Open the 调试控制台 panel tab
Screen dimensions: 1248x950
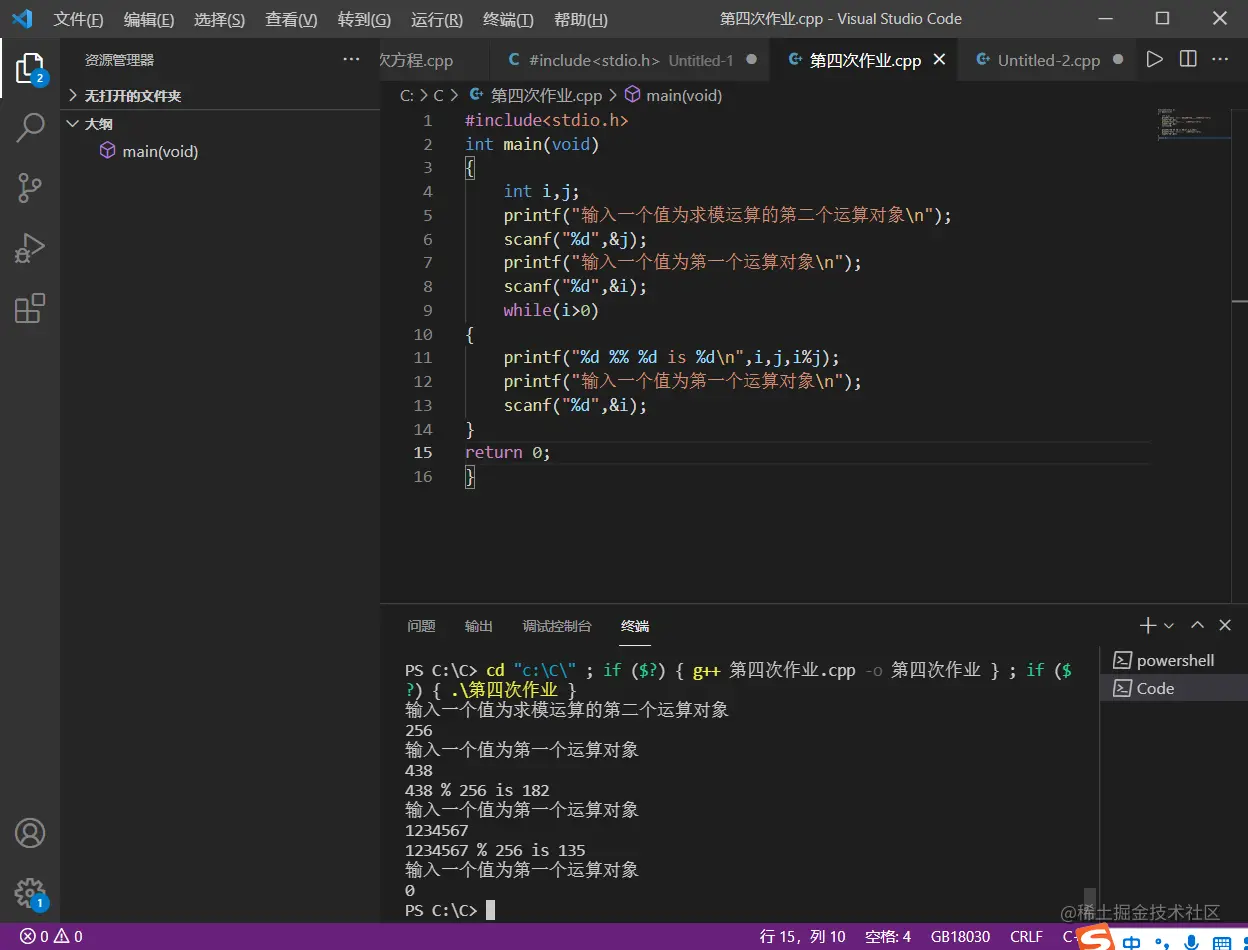pyautogui.click(x=557, y=626)
